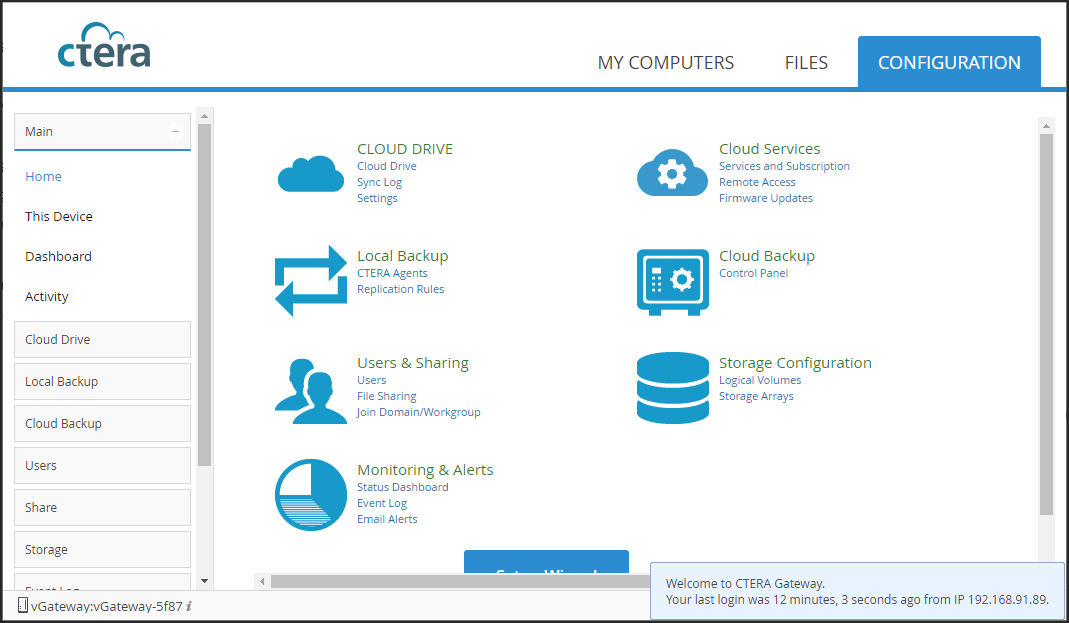1069x623 pixels.
Task: Open the CLOUD DRIVE heading link
Action: click(405, 149)
